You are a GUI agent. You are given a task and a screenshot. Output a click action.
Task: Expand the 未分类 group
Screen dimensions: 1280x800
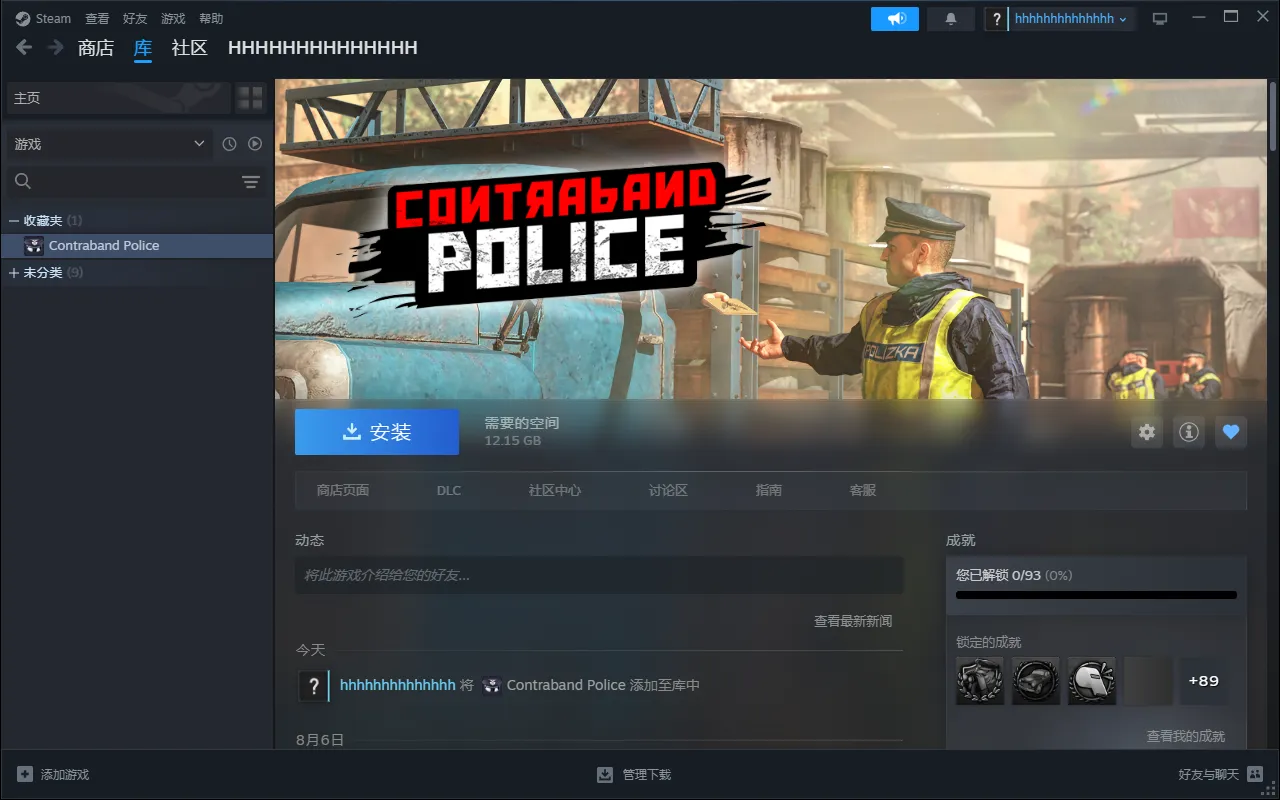click(x=14, y=272)
